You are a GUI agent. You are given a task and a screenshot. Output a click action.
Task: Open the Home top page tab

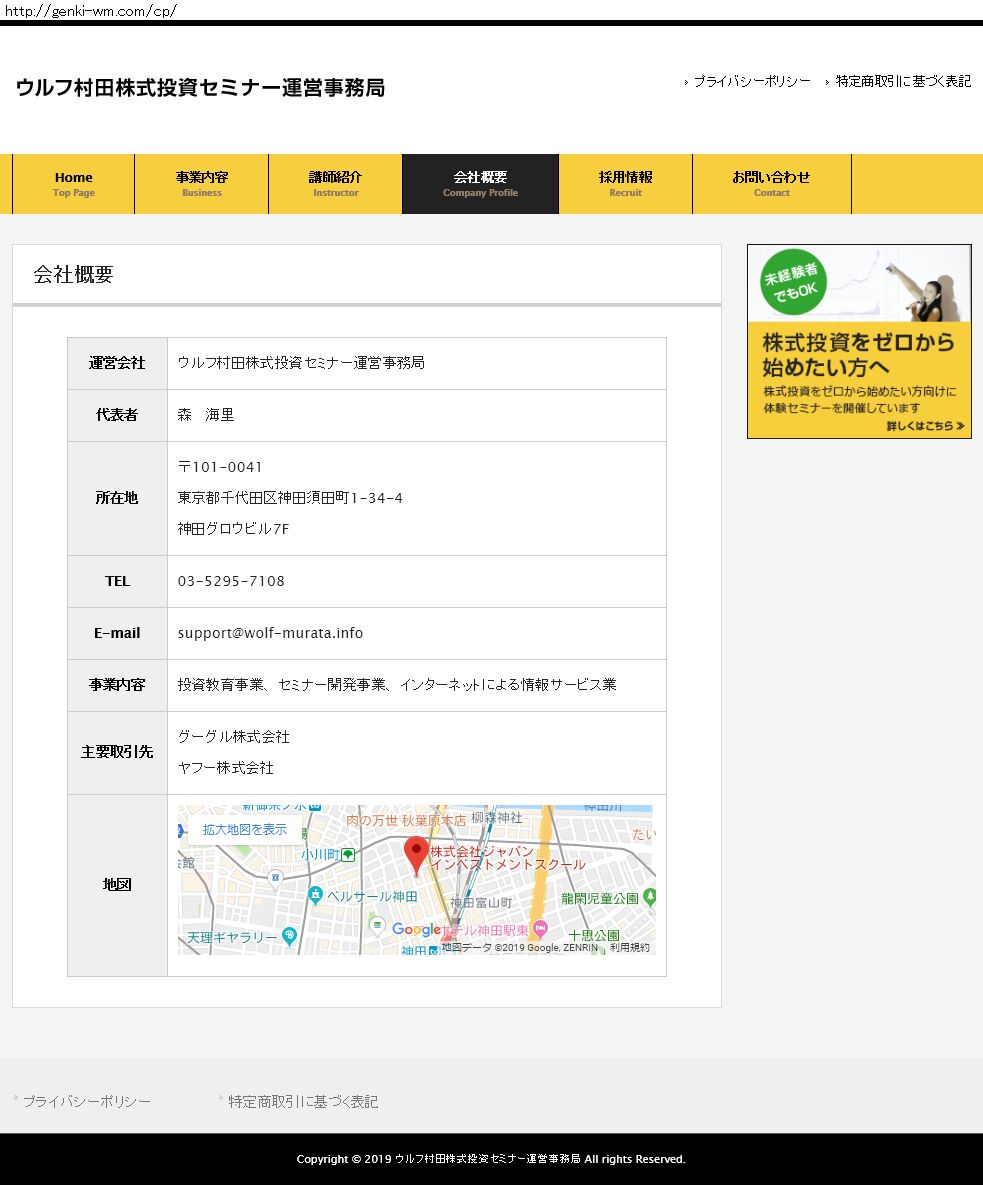coord(74,184)
